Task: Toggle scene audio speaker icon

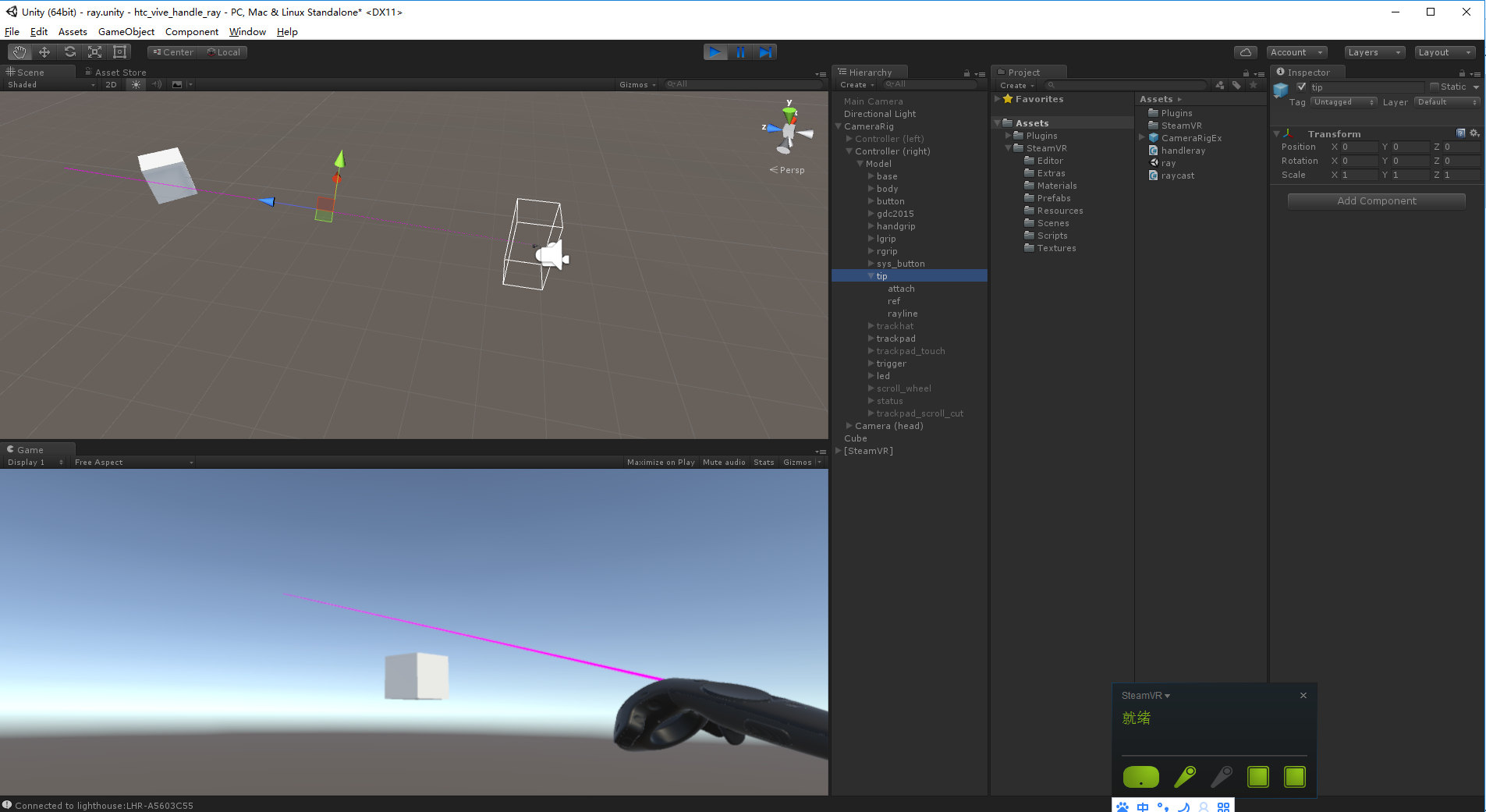Action: (x=157, y=84)
